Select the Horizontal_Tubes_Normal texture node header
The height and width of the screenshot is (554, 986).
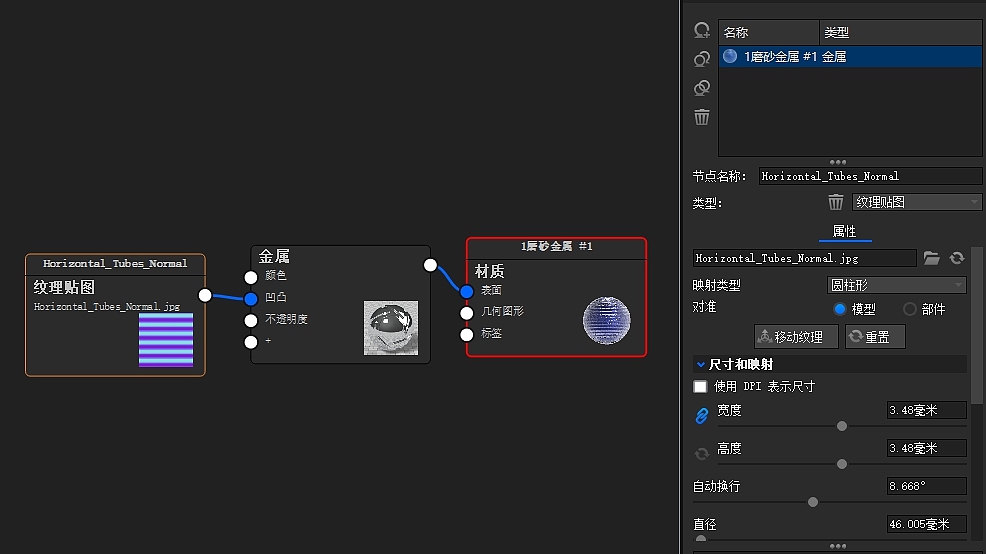point(115,263)
